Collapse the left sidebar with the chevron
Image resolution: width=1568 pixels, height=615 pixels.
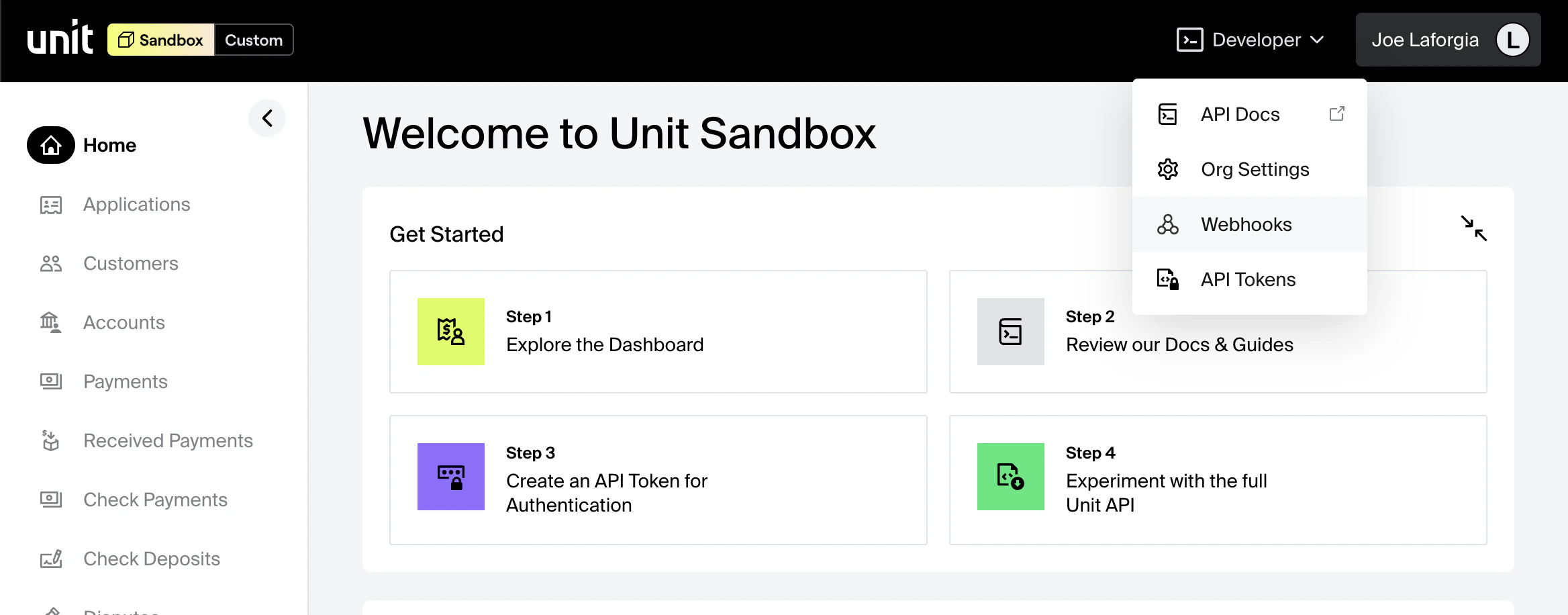tap(266, 118)
